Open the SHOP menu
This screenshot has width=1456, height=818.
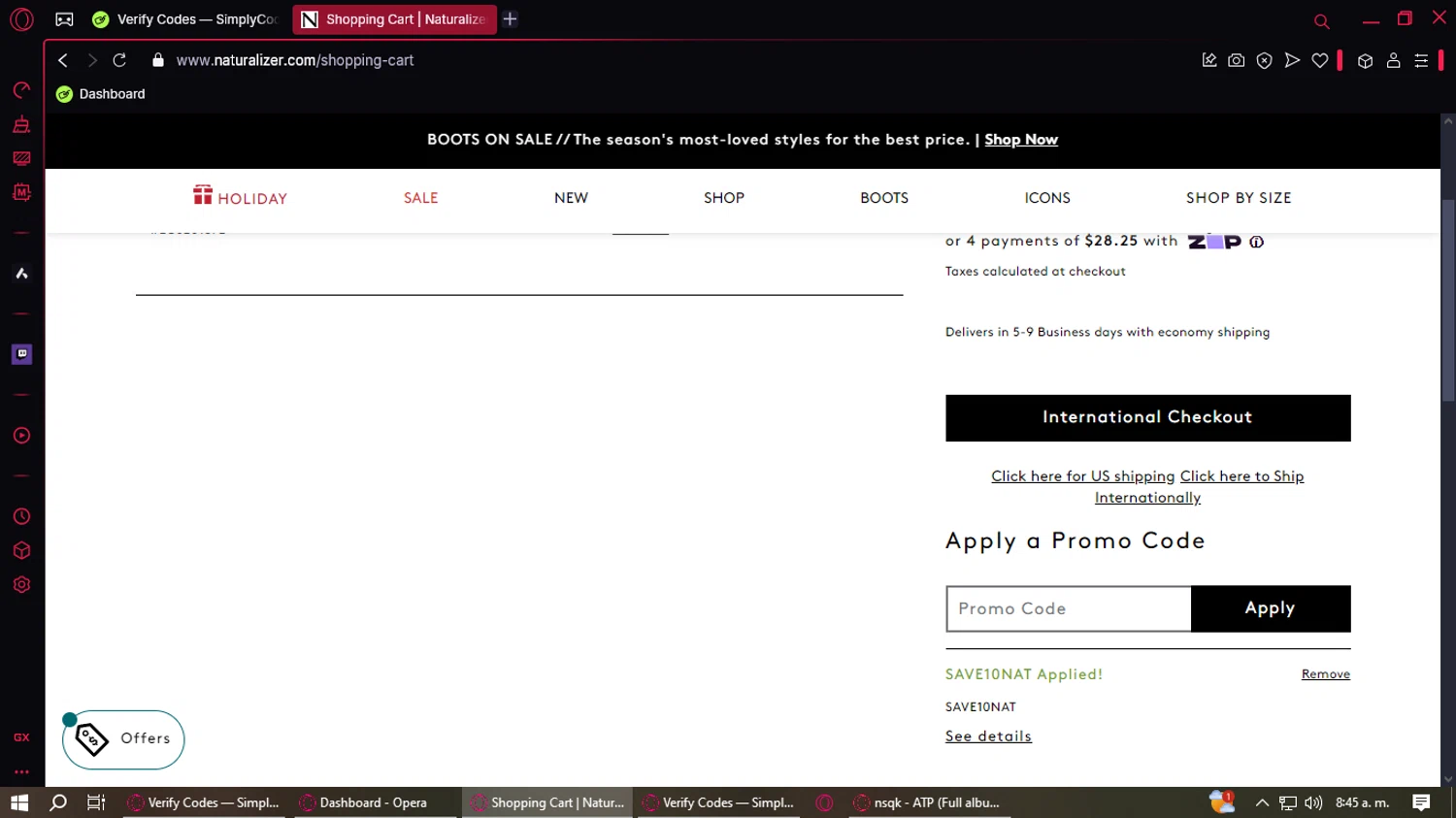coord(724,198)
